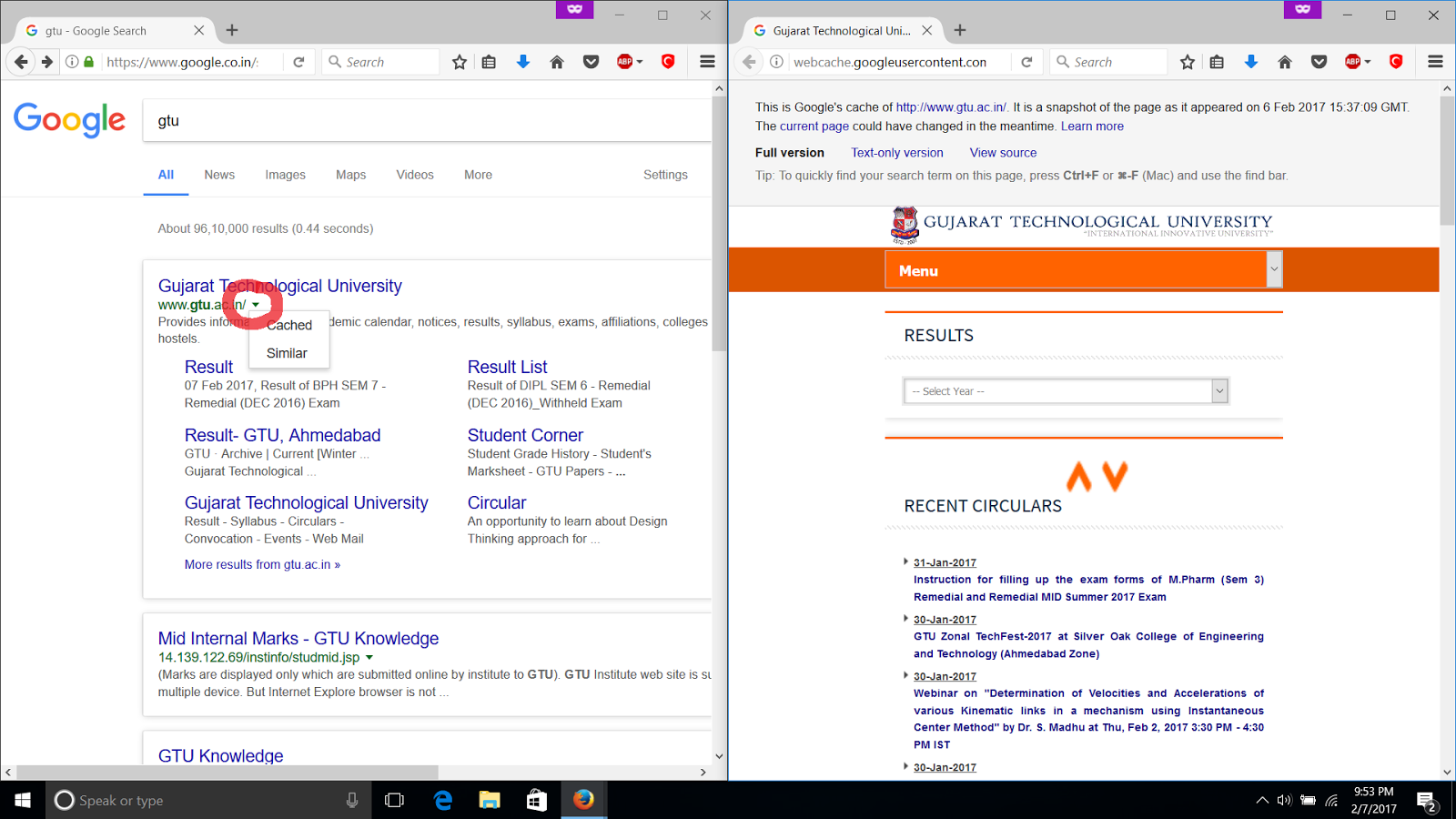Switch to the Maps search tab
Viewport: 1456px width, 819px height.
point(350,175)
